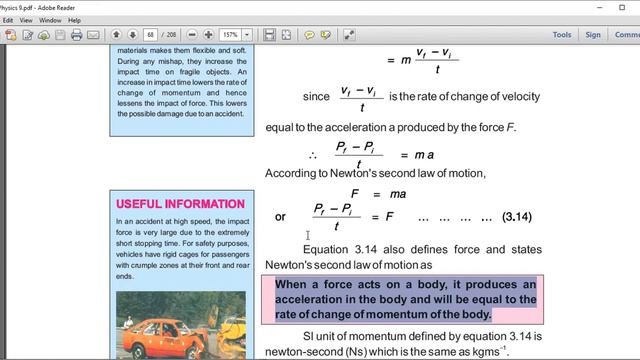Viewport: 640px width, 360px height.
Task: Click the line 'F = ma'
Action: [378, 194]
